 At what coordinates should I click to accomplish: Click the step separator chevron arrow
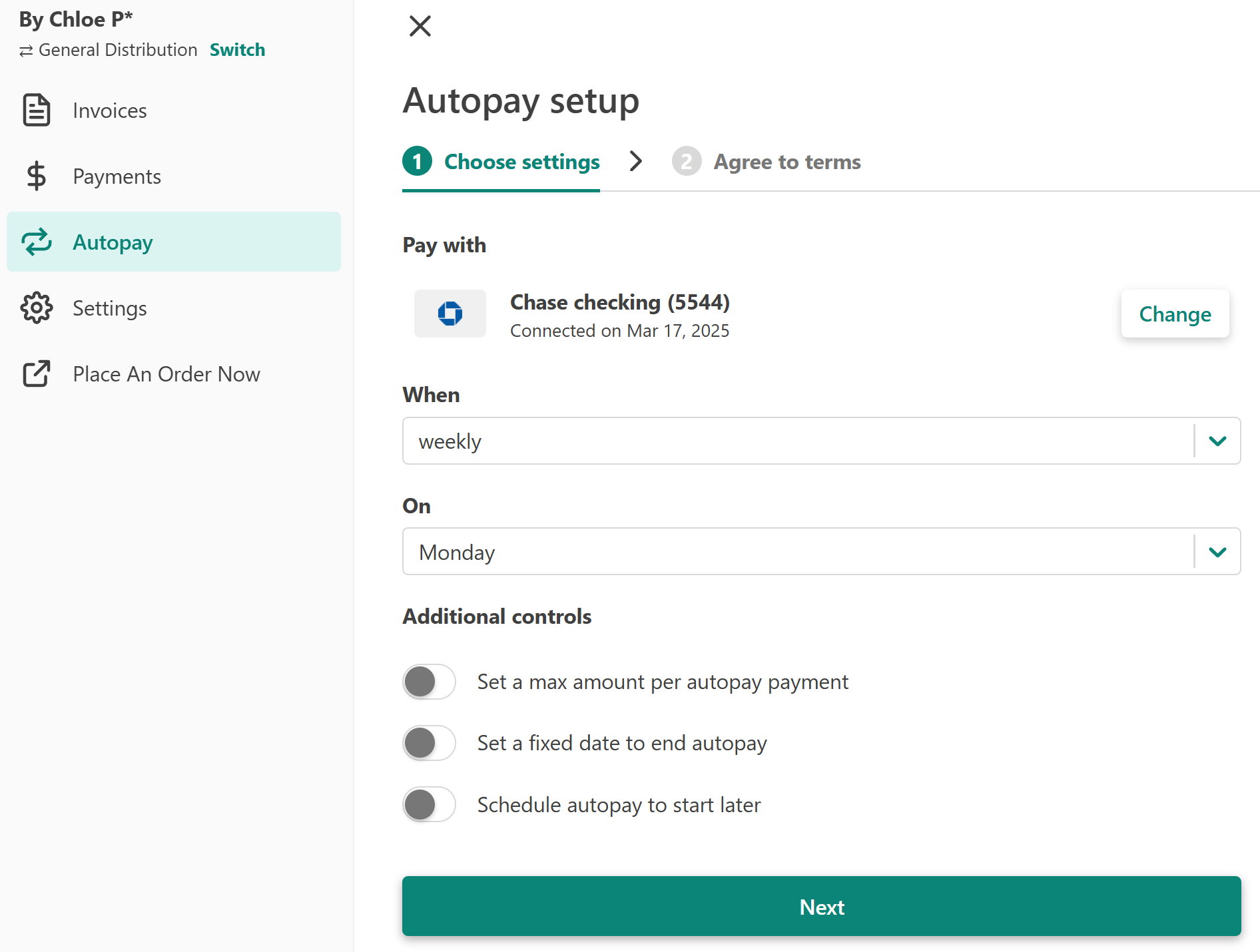click(x=636, y=161)
